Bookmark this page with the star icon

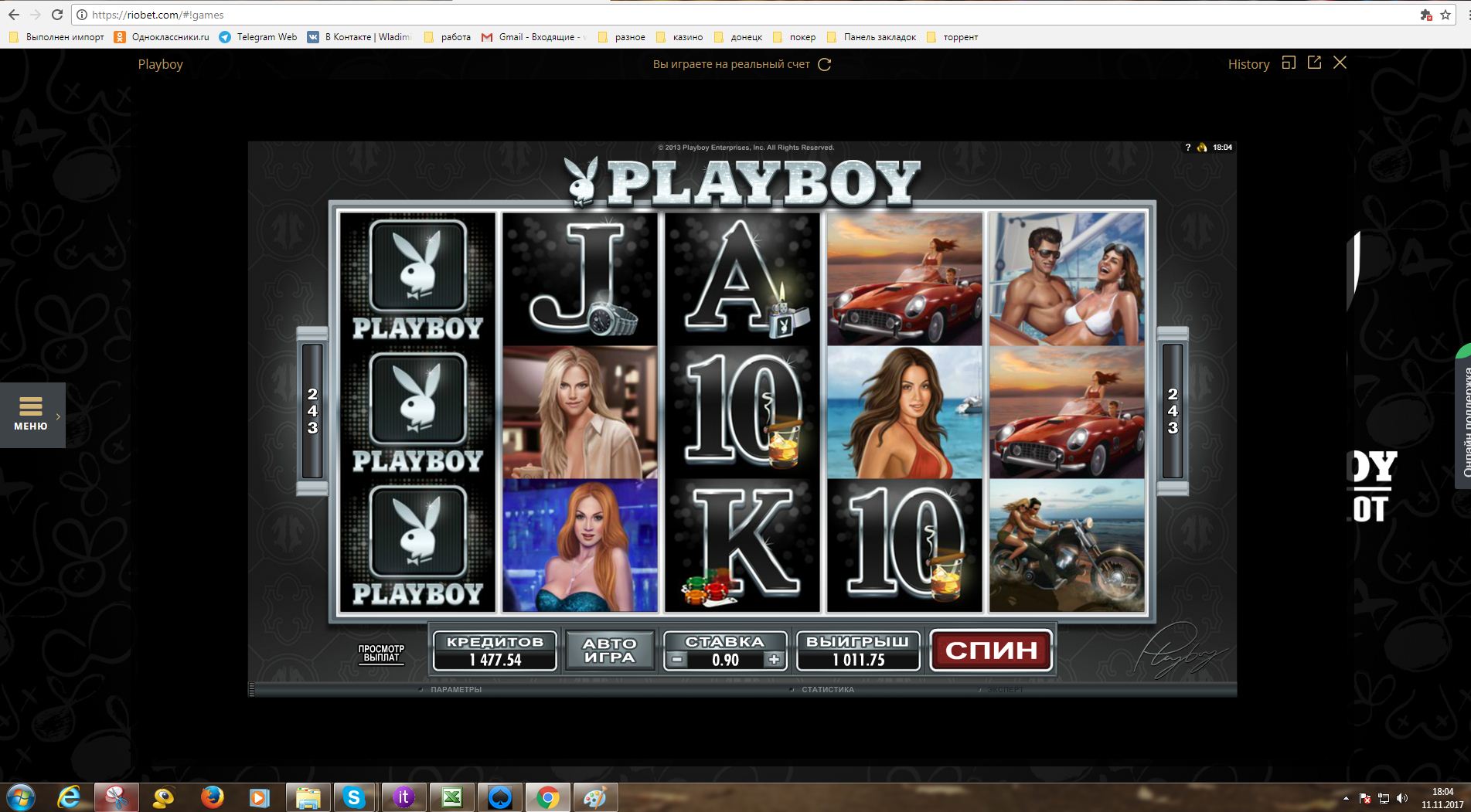click(x=1445, y=15)
